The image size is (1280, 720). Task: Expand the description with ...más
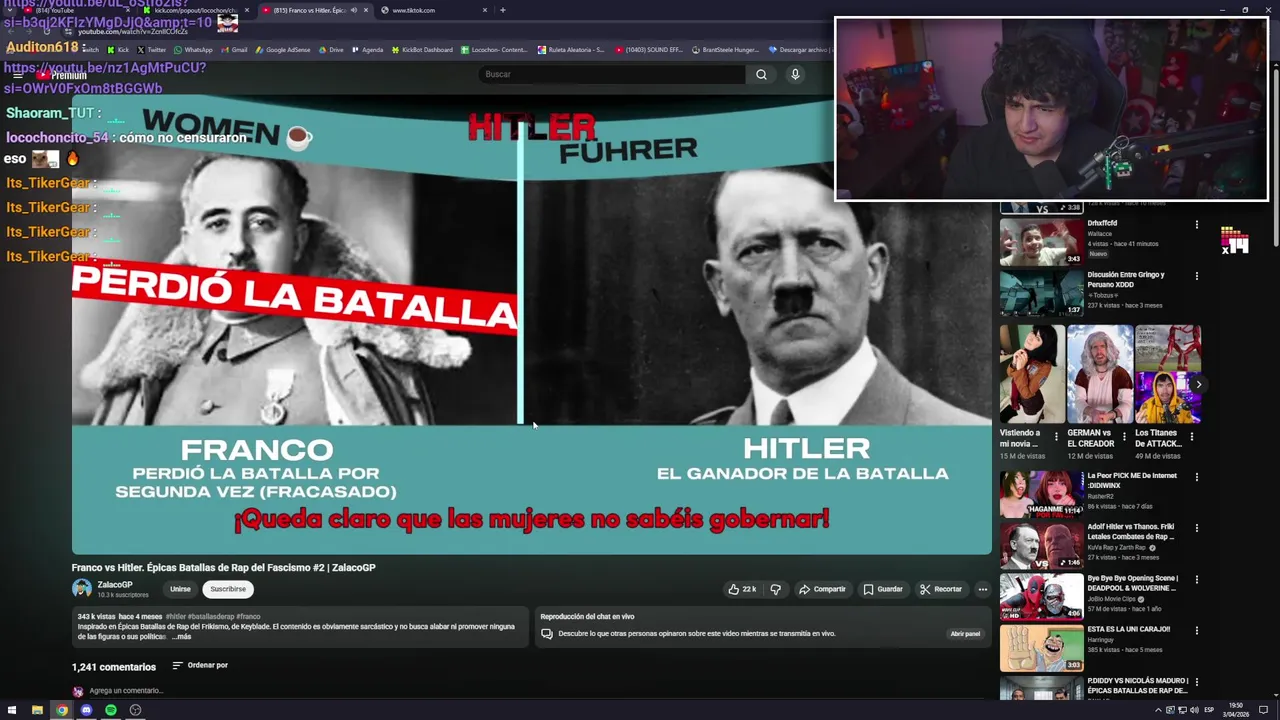tap(181, 636)
